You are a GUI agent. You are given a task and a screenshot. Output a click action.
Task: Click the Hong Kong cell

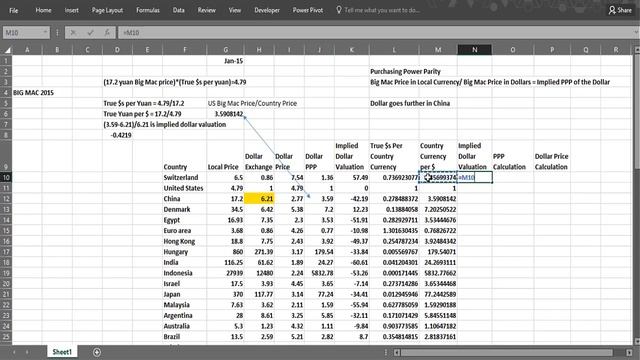click(184, 241)
